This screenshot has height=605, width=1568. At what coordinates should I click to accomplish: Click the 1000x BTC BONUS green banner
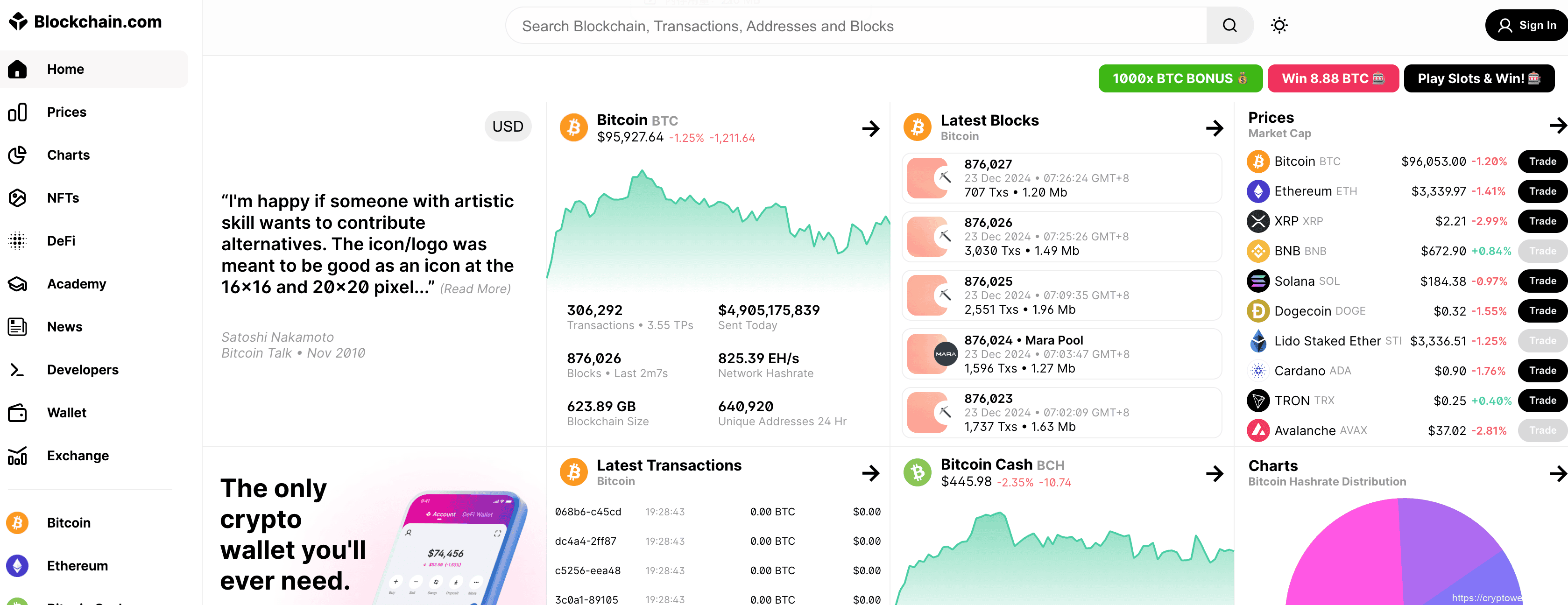pyautogui.click(x=1180, y=78)
